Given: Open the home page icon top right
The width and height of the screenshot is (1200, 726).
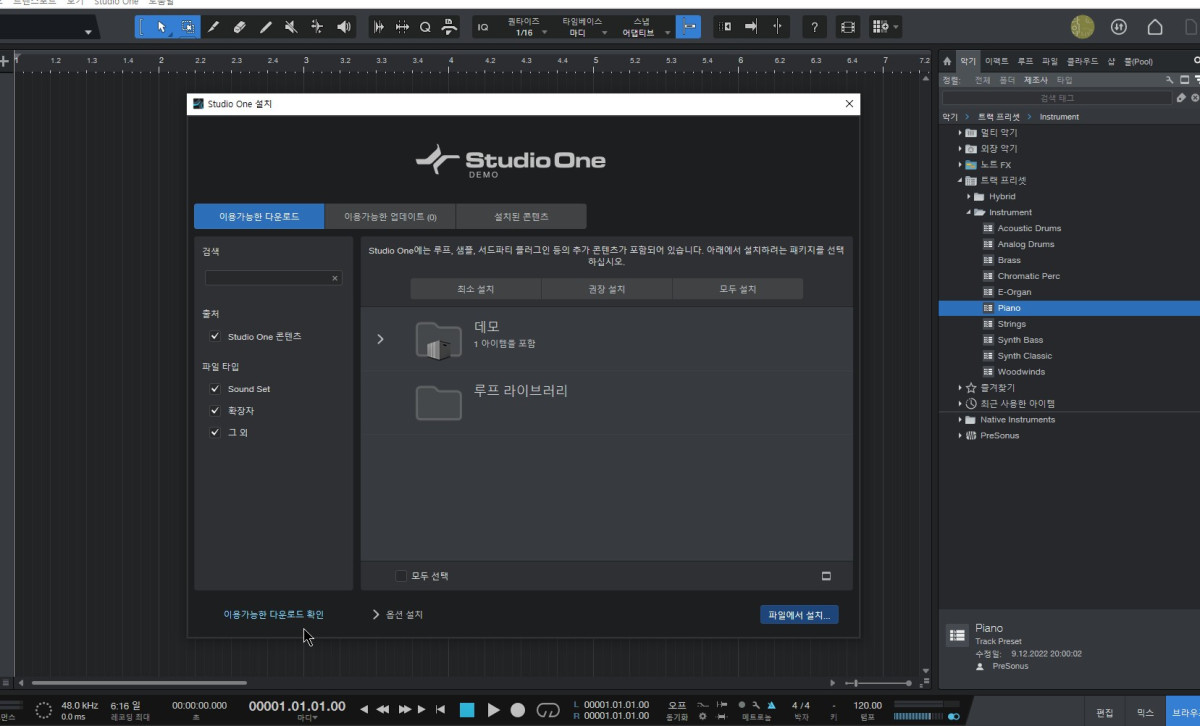Looking at the screenshot, I should [x=1155, y=27].
